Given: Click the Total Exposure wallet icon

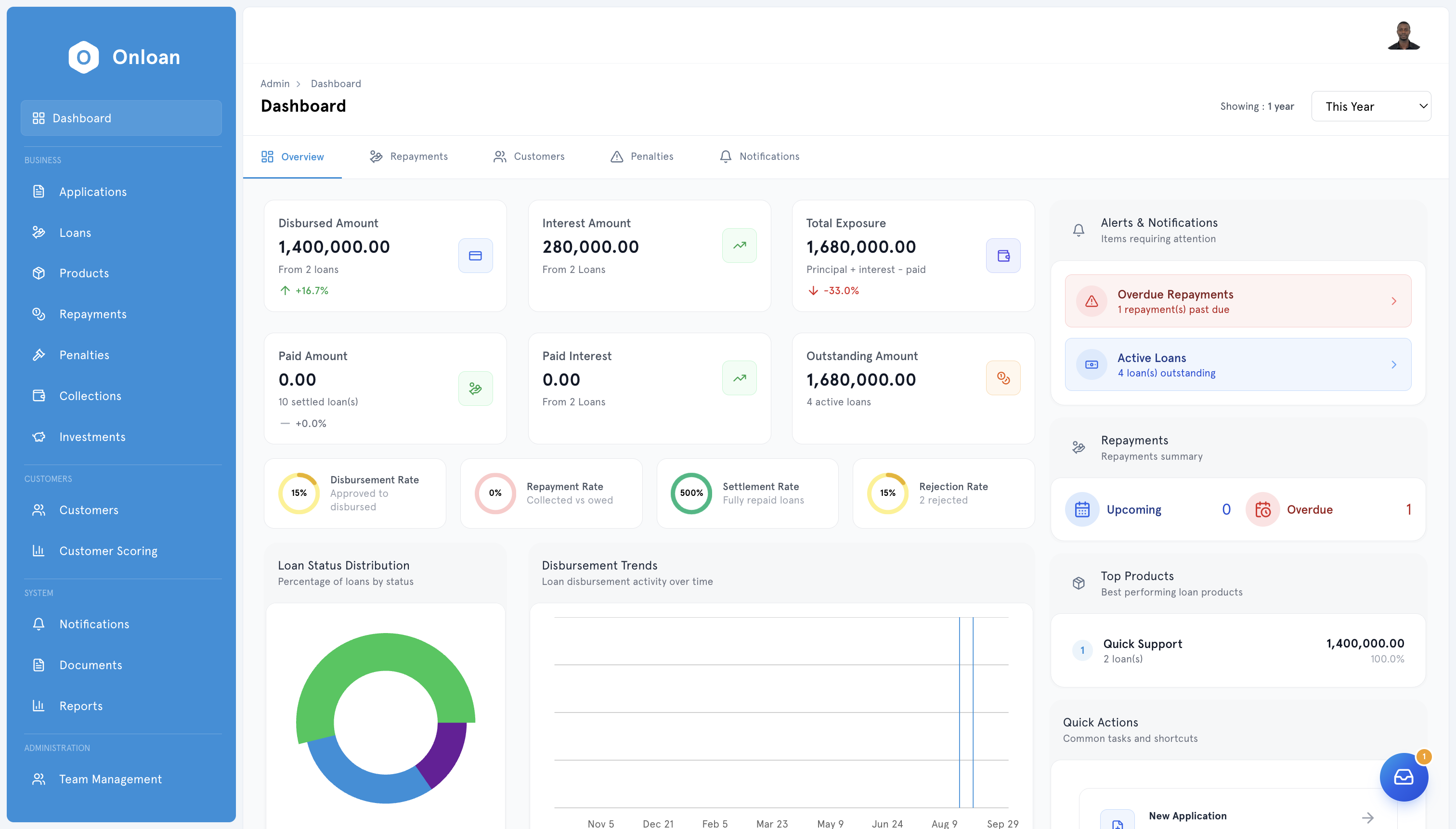Looking at the screenshot, I should [1003, 256].
